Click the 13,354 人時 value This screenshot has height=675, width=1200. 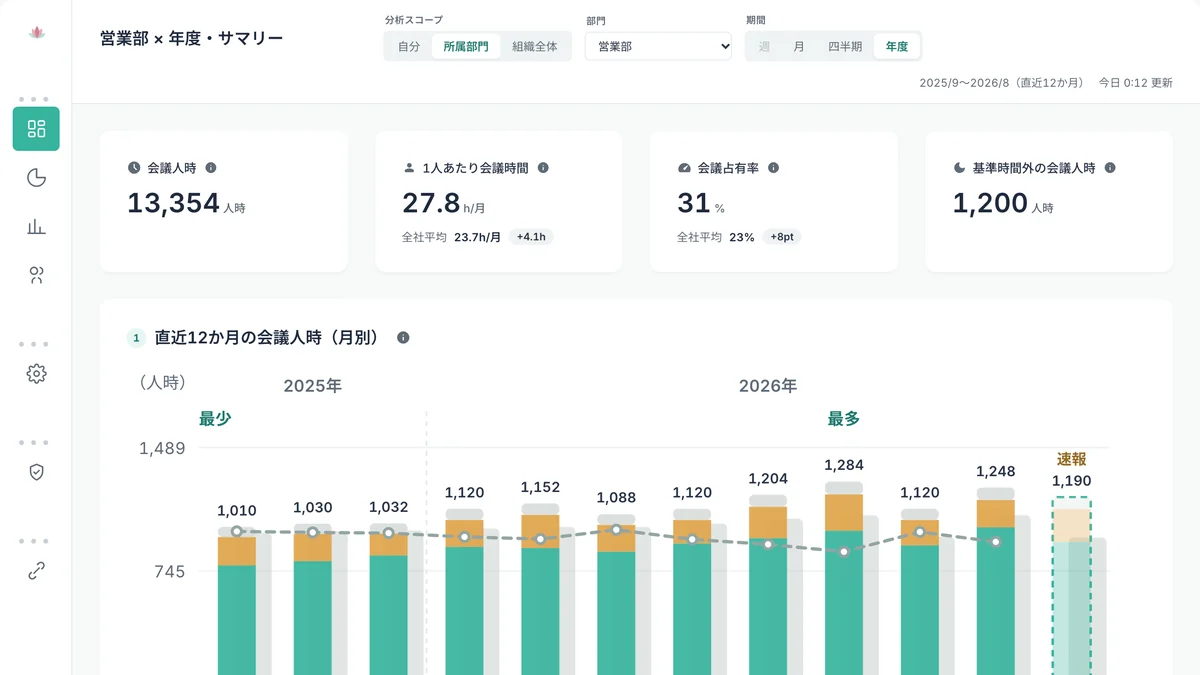tap(186, 204)
